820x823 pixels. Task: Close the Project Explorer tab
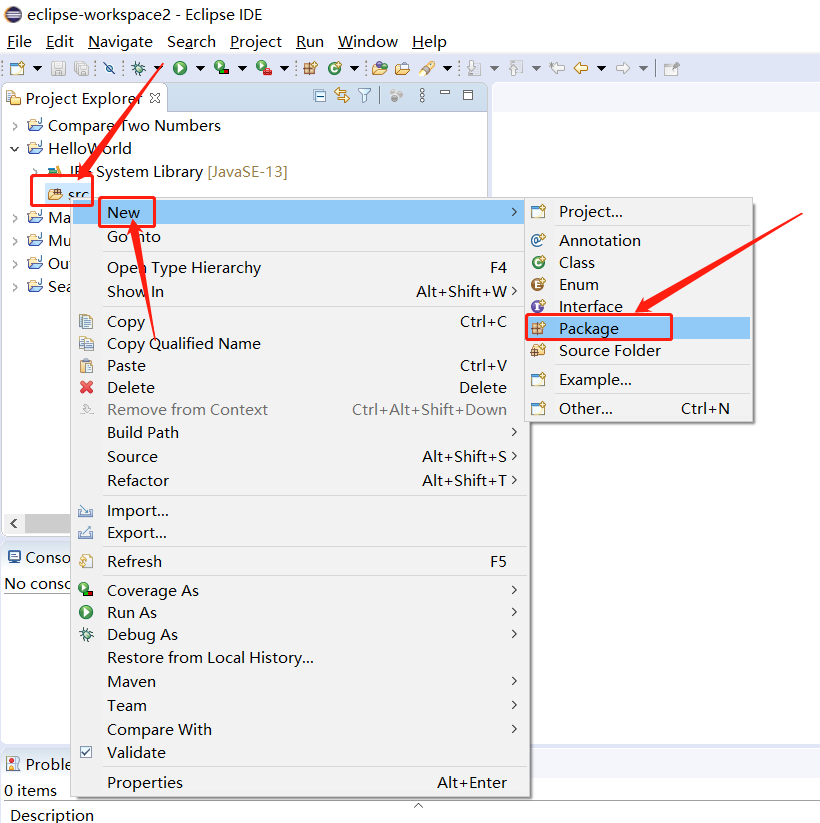tap(155, 98)
